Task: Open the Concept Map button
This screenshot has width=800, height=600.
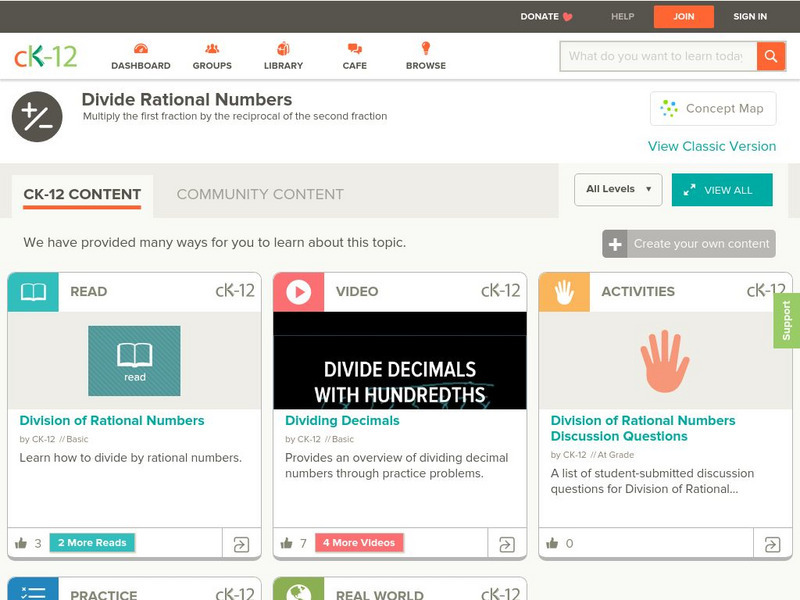Action: pos(713,109)
